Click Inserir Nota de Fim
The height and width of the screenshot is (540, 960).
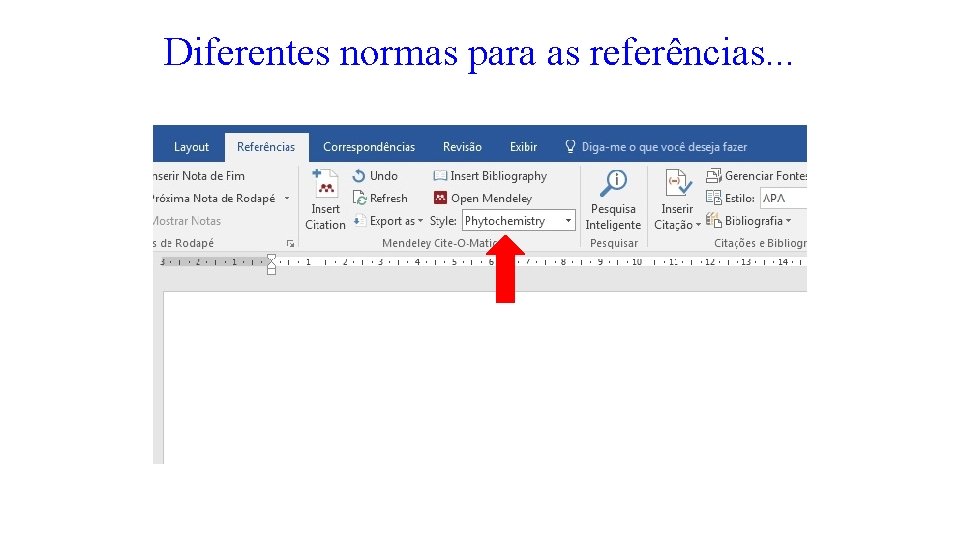(198, 176)
